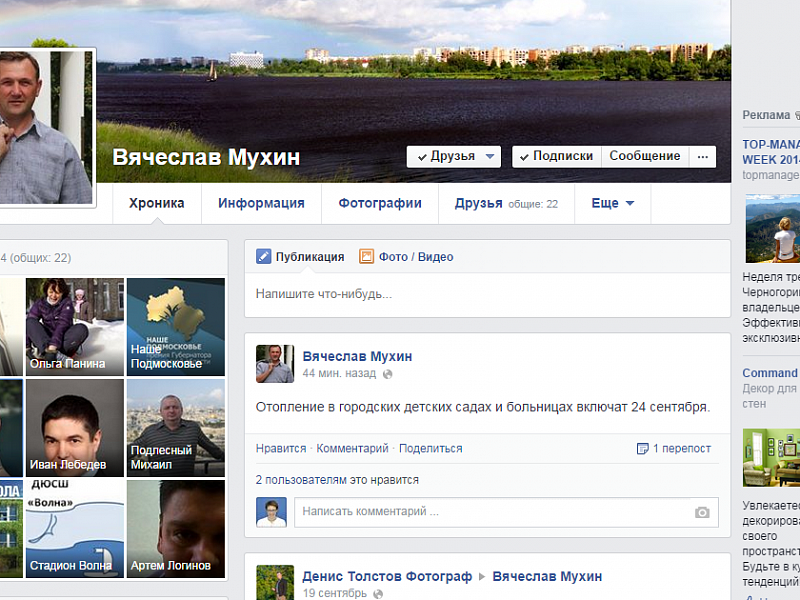This screenshot has width=800, height=600.
Task: Click the globe icon beside 19 сентября
Action: click(378, 594)
